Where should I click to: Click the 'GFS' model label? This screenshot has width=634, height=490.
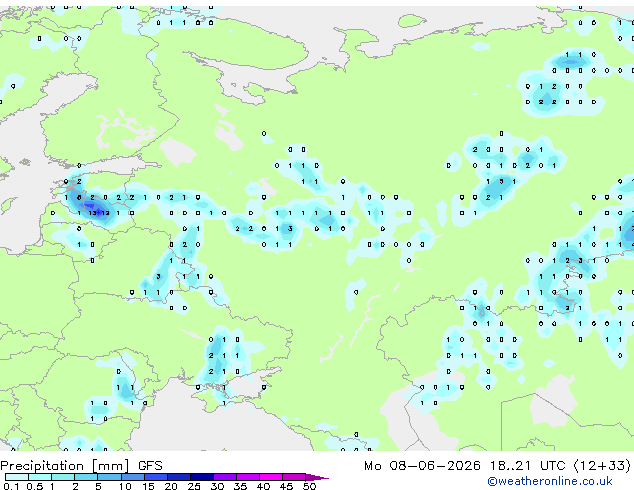pos(150,466)
